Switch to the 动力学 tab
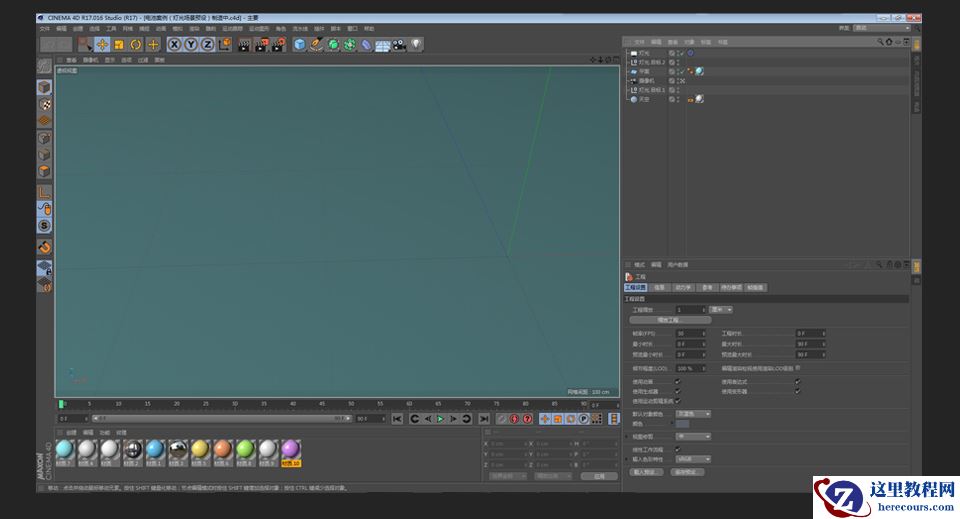The image size is (960, 519). pyautogui.click(x=683, y=287)
